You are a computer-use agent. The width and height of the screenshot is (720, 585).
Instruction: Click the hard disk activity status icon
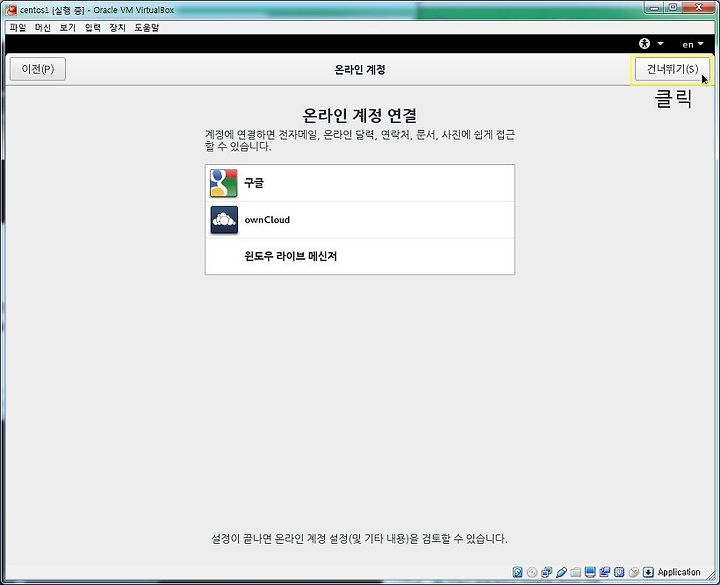[x=518, y=572]
